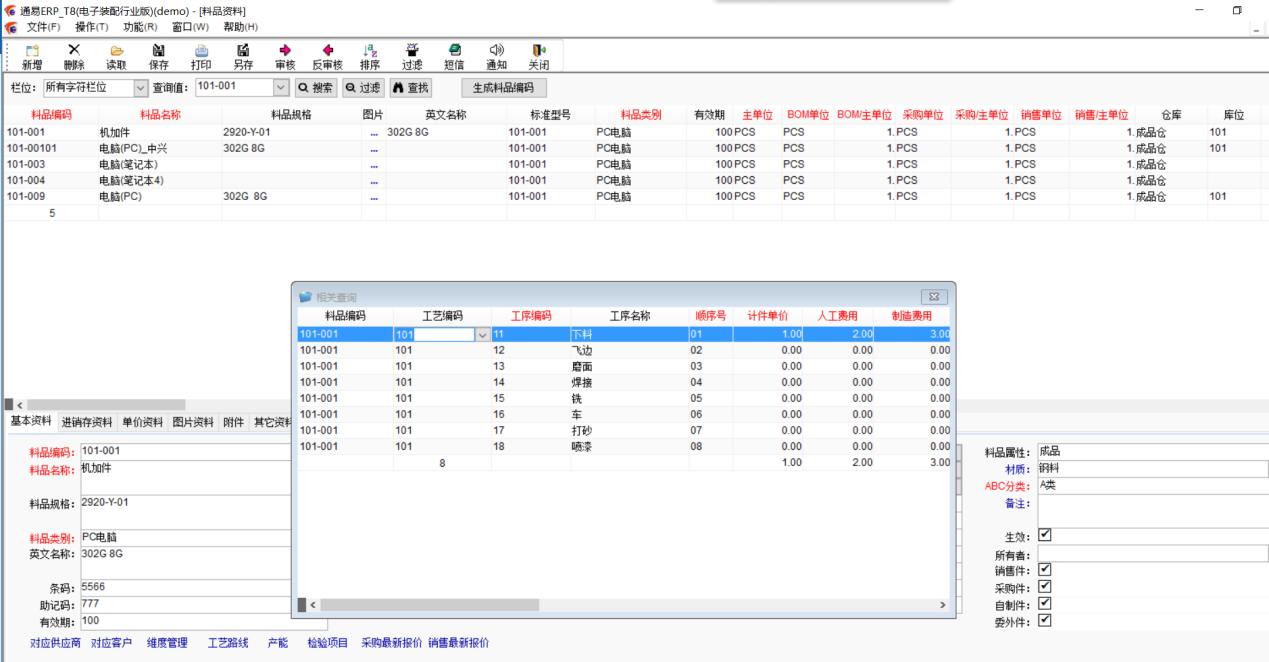
Task: Open the 操作(T) menu
Action: 93,26
